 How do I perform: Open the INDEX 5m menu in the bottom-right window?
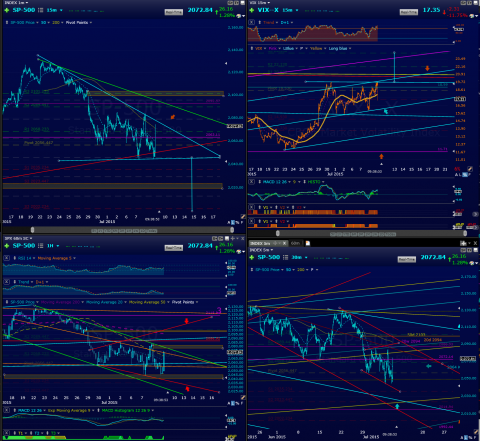click(x=261, y=250)
